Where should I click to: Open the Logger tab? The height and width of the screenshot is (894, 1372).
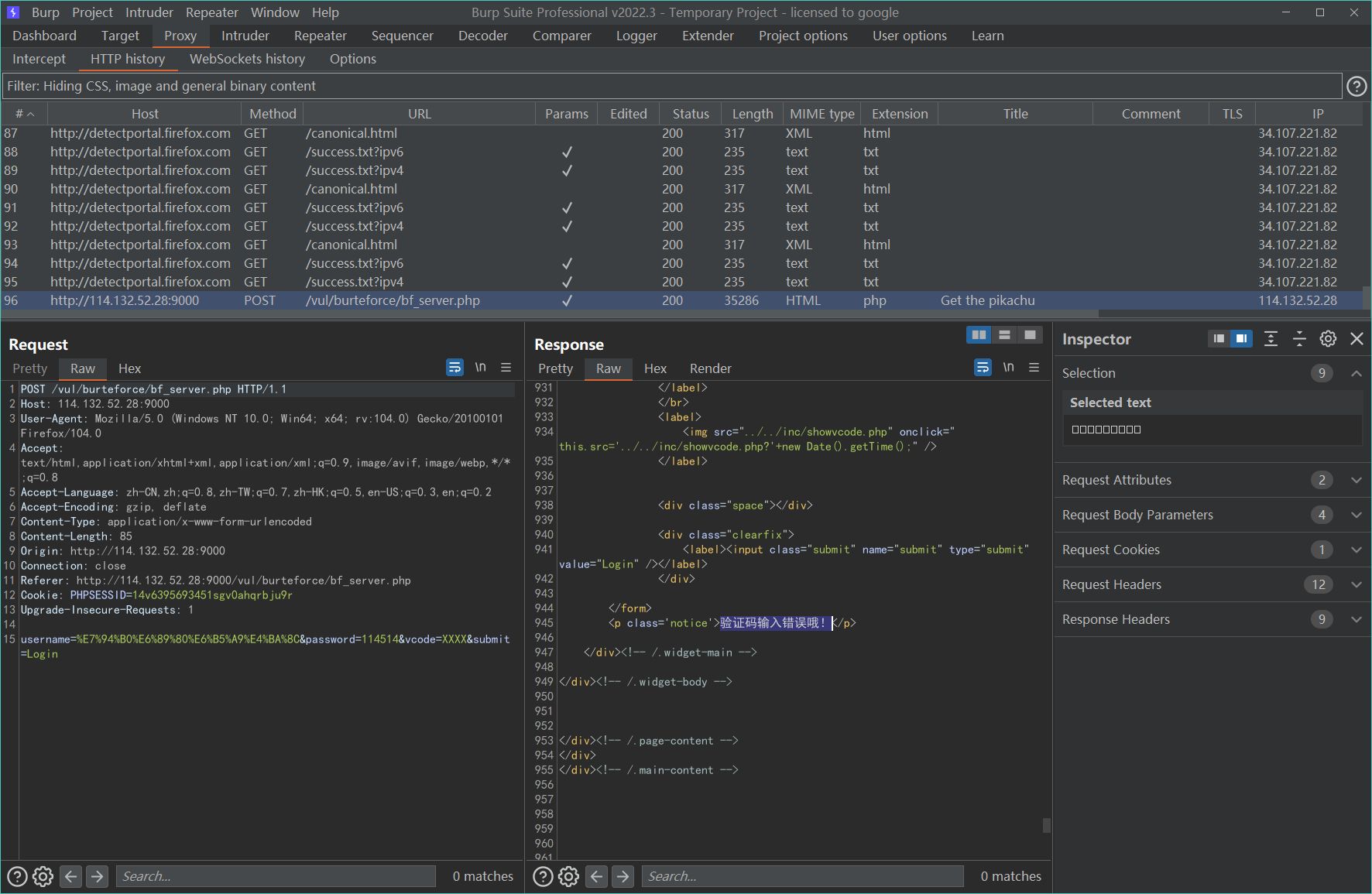[x=636, y=36]
